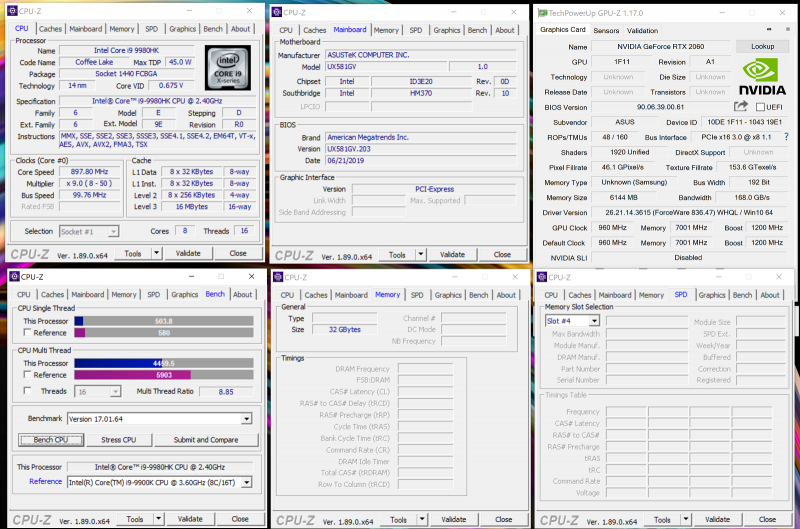This screenshot has height=529, width=800.
Task: Tick the Threads checkbox in the Bench window
Action: tap(28, 391)
